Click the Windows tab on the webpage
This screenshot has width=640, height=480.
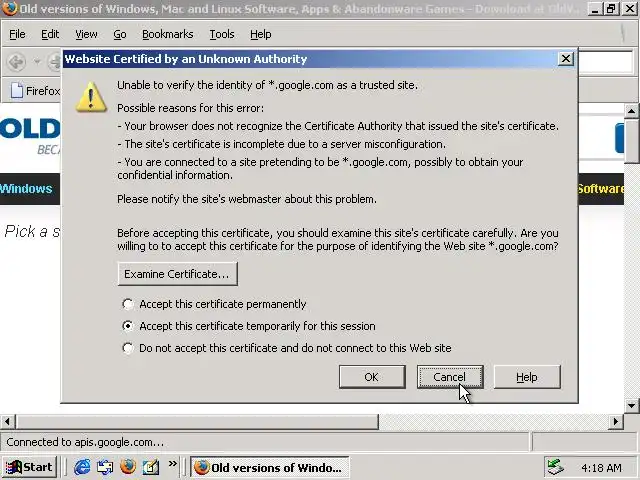(26, 189)
